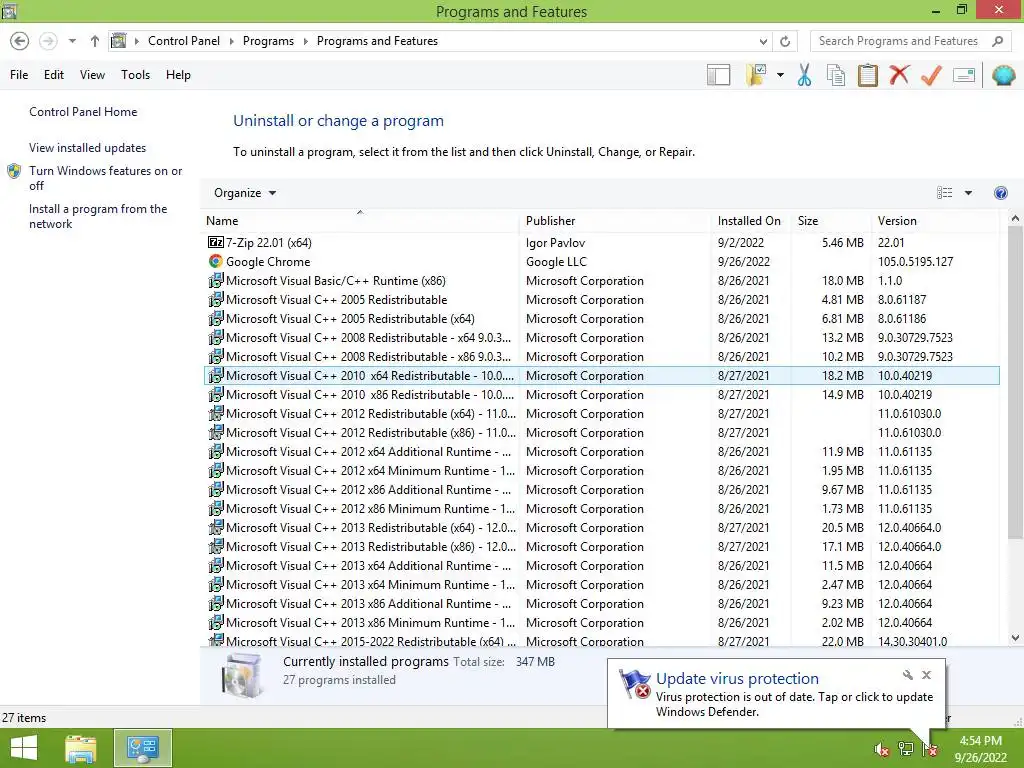
Task: Click the globe icon in the toolbar
Action: point(1003,75)
